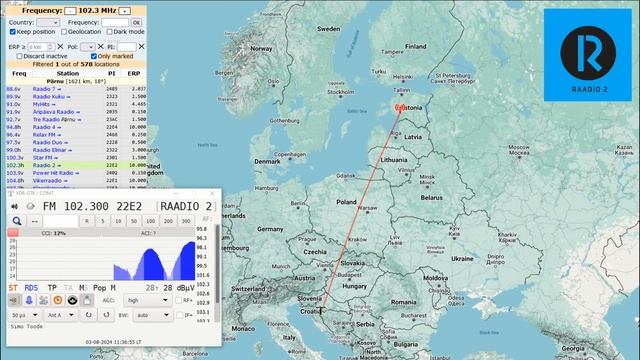Click the double-arrow tune-back button
Viewport: 640px width, 360px height.
point(35,221)
